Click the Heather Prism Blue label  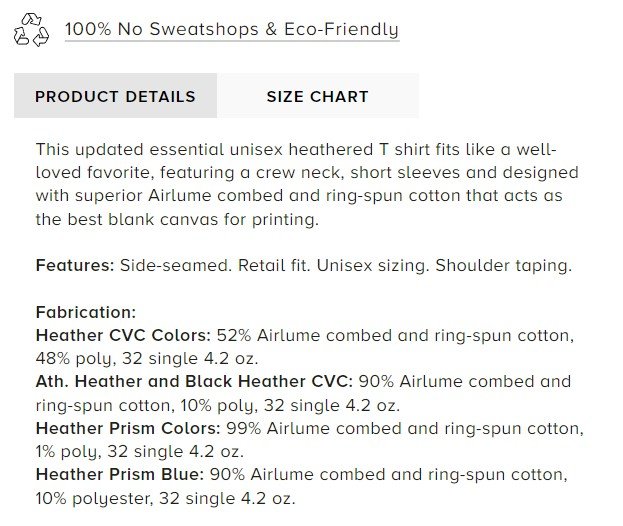click(x=120, y=474)
